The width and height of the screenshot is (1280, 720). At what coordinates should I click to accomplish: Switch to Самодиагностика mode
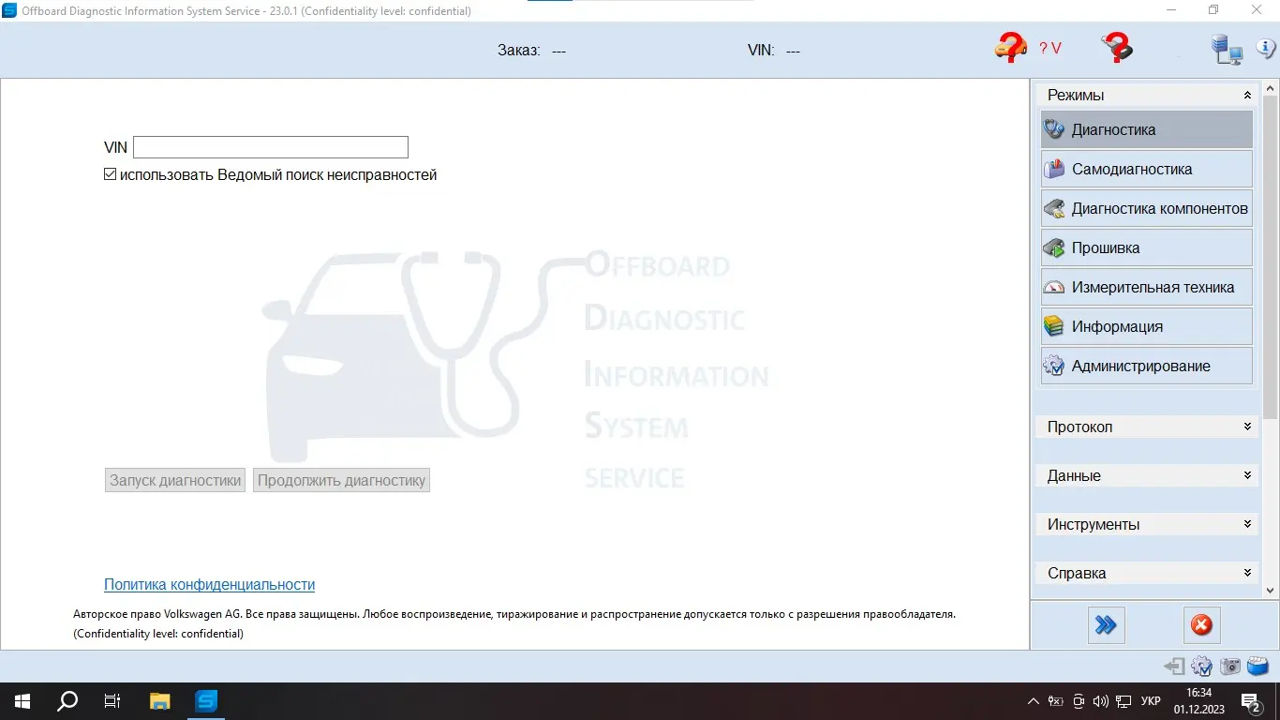[1146, 169]
